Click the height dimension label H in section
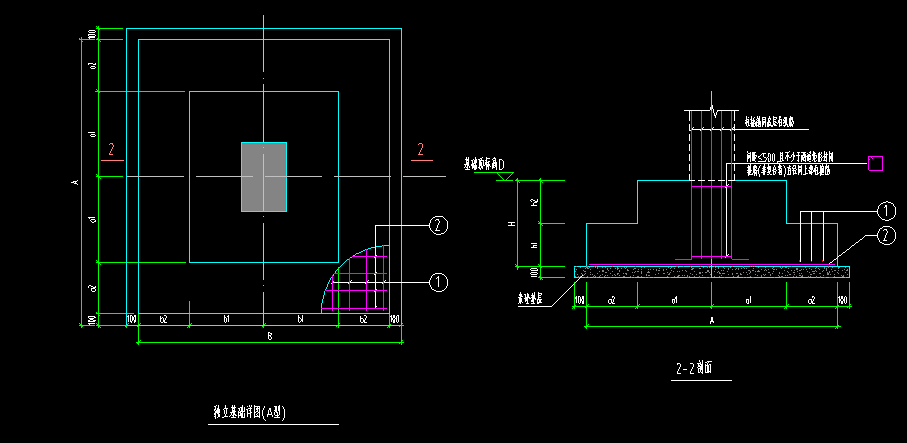Image resolution: width=907 pixels, height=443 pixels. coord(512,223)
